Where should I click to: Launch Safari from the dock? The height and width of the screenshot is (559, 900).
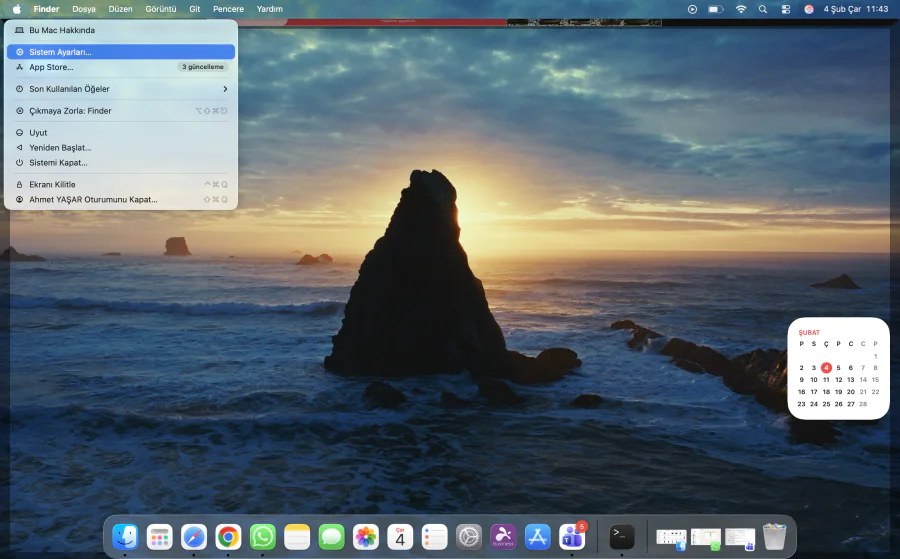coord(194,537)
